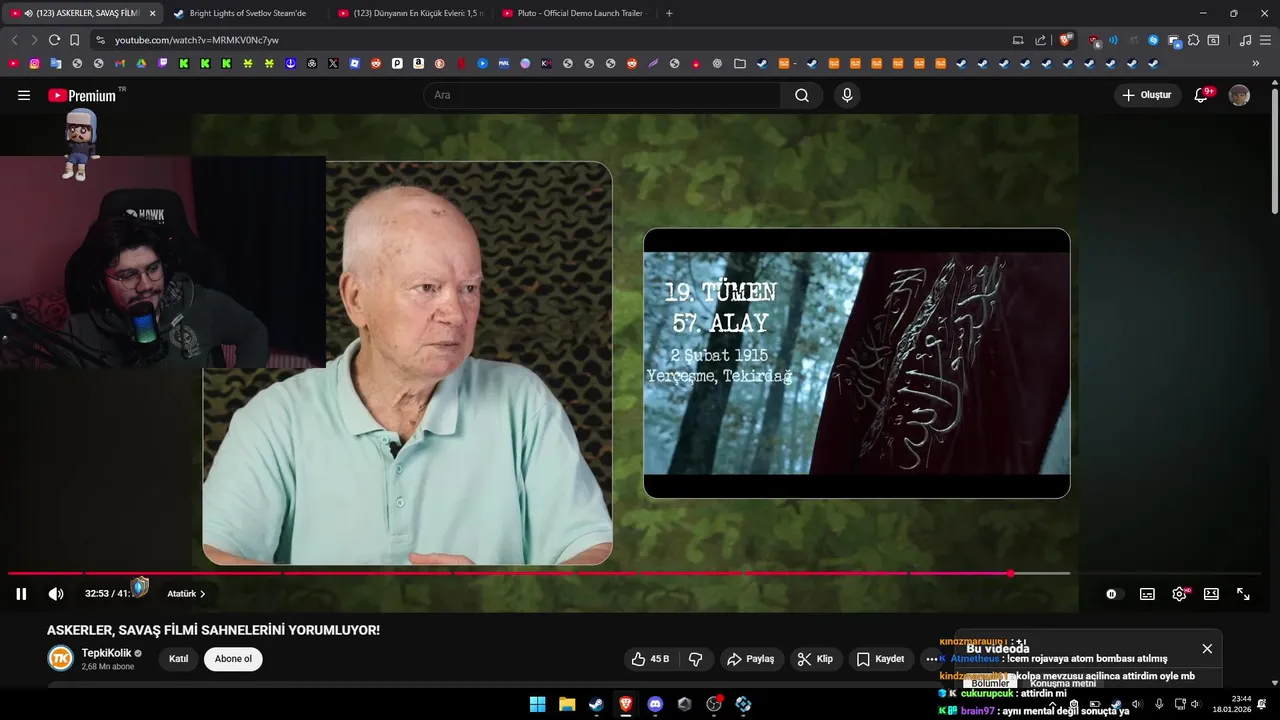Open the Brave playlist music note icon

[x=1245, y=40]
